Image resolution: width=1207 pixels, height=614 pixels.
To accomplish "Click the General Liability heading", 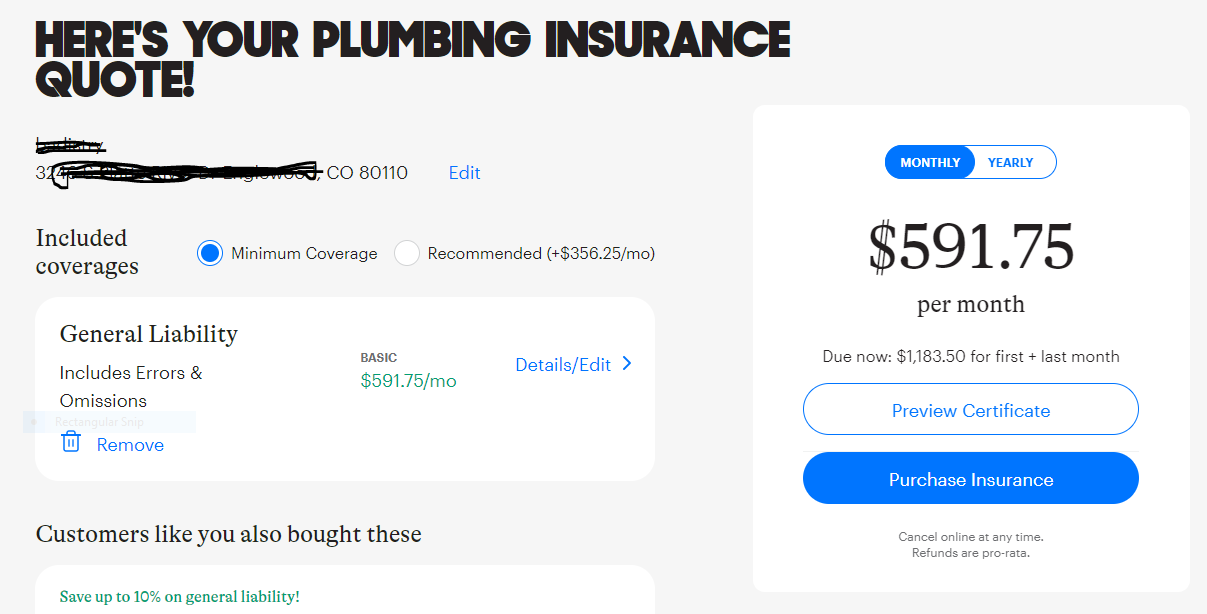I will [x=149, y=334].
